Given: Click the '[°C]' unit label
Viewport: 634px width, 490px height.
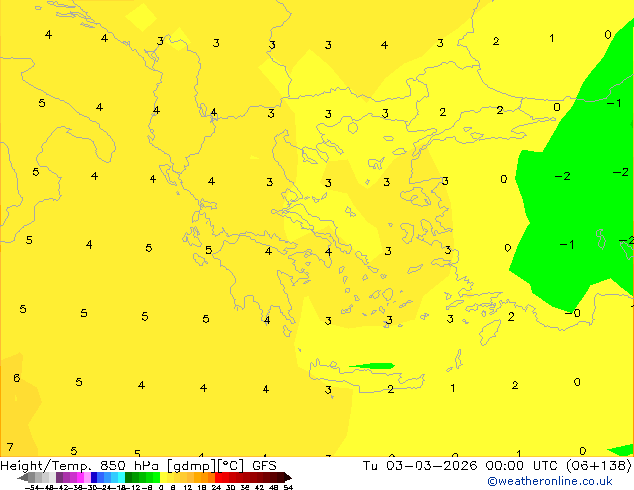Looking at the screenshot, I should coord(231,466).
